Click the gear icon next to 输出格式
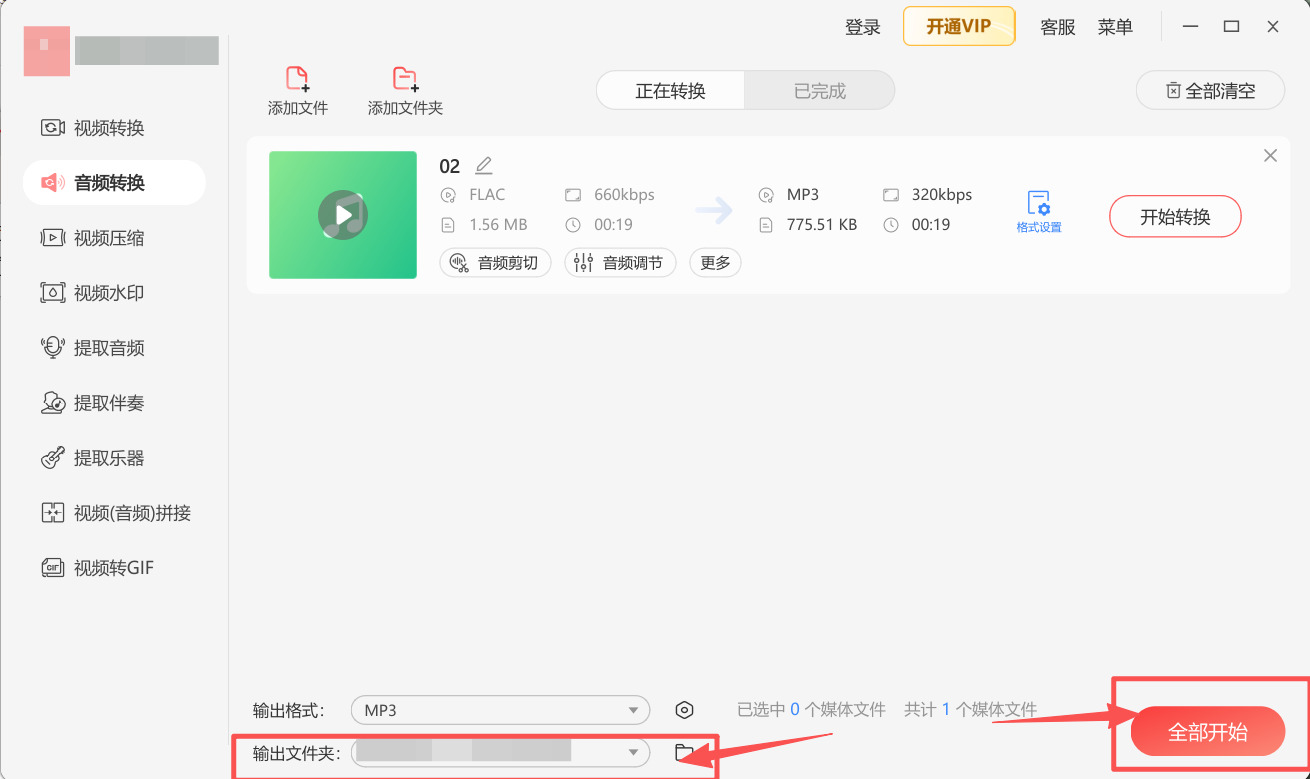The width and height of the screenshot is (1310, 779). click(684, 709)
